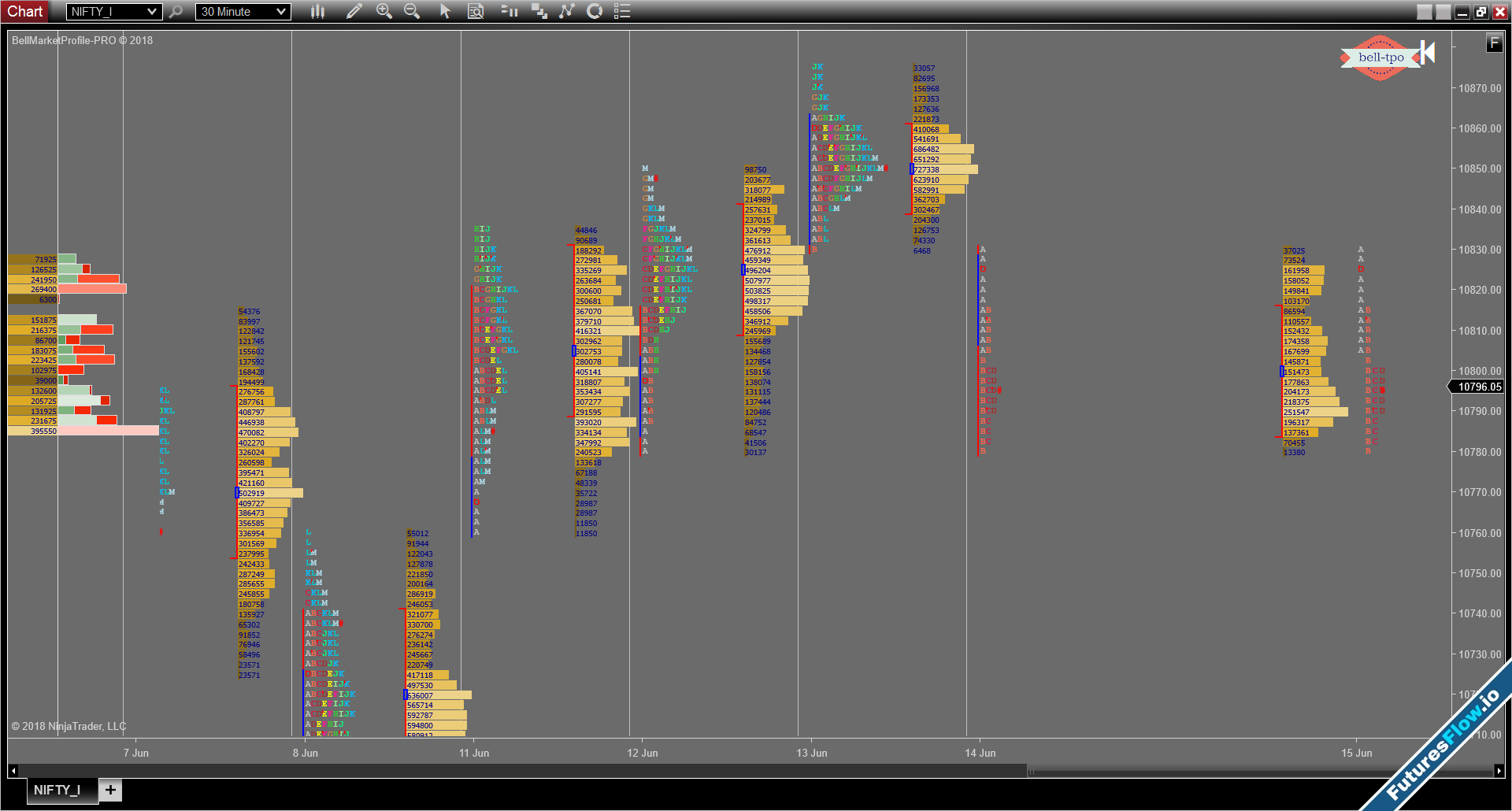Image resolution: width=1512 pixels, height=811 pixels.
Task: Click the 10796.05 current price marker
Action: (1478, 387)
